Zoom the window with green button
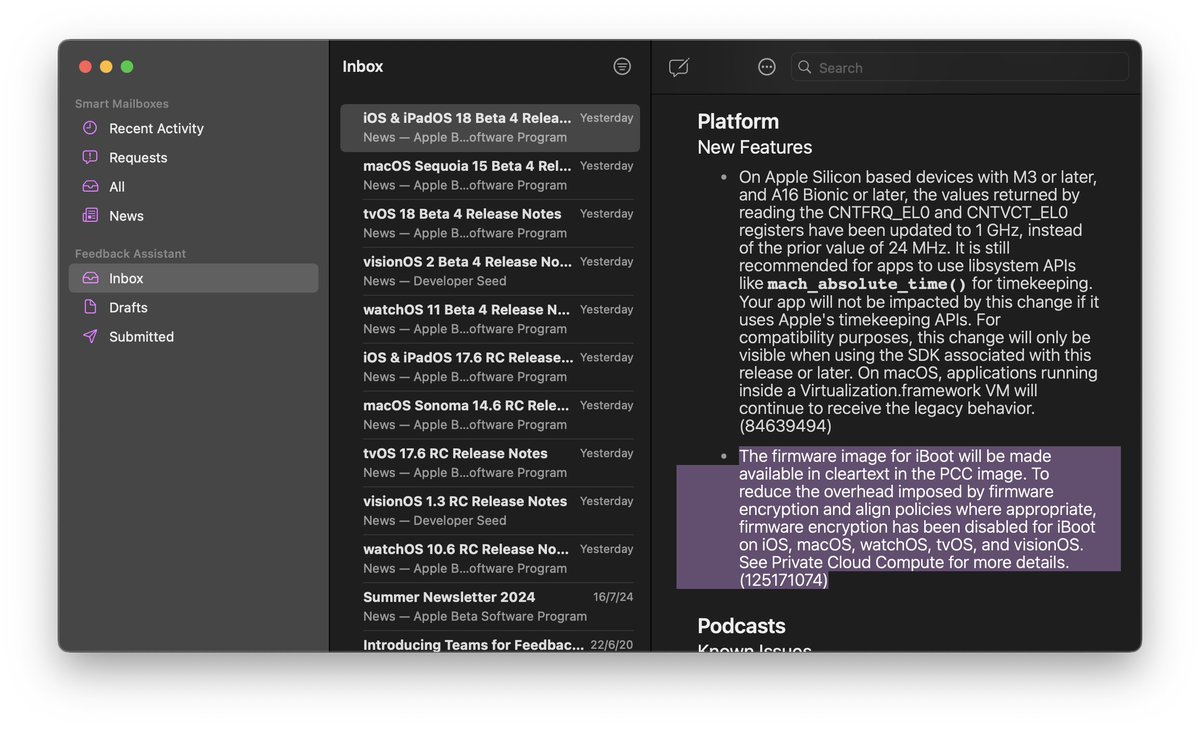Viewport: 1200px width, 729px height. coord(127,67)
